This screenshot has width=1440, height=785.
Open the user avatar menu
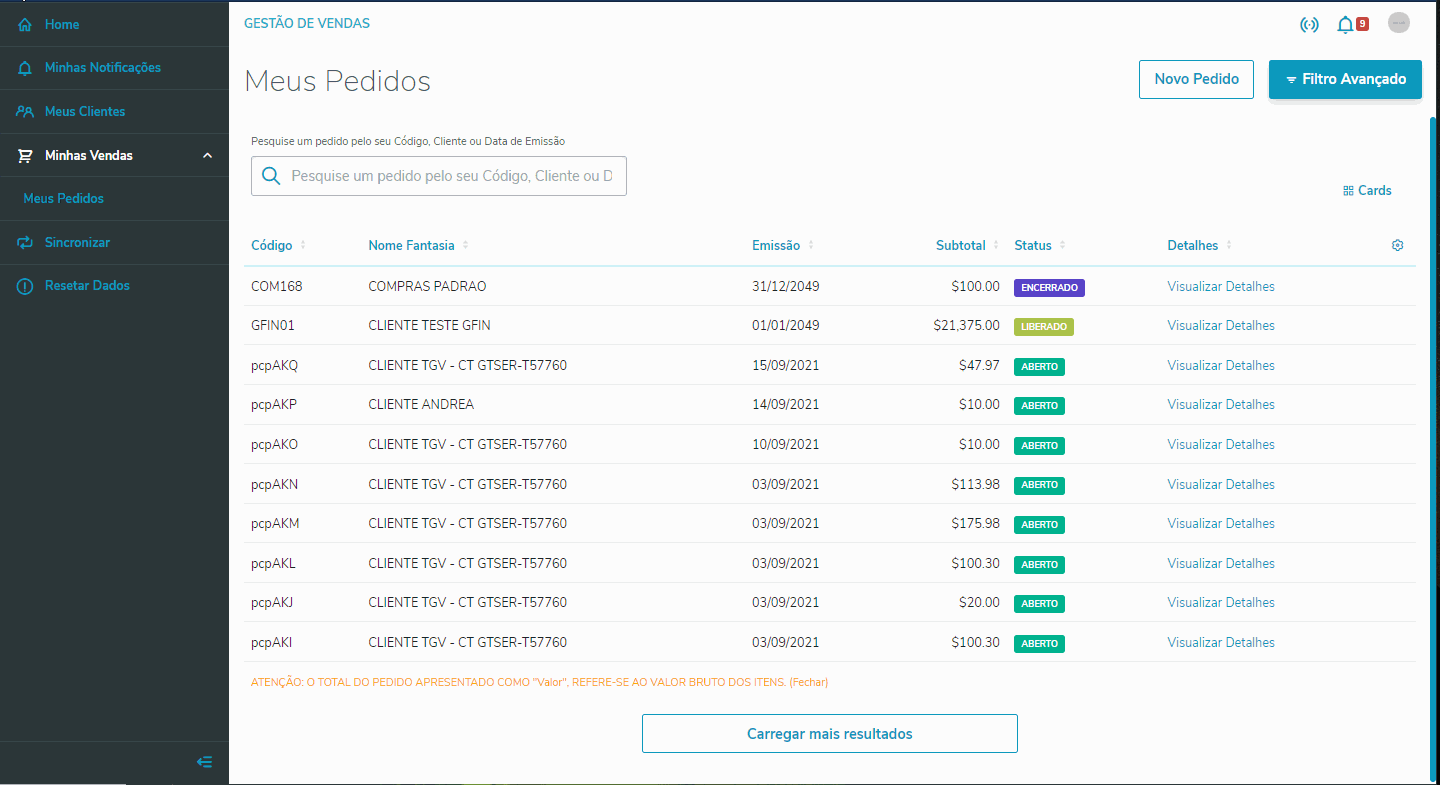point(1399,24)
